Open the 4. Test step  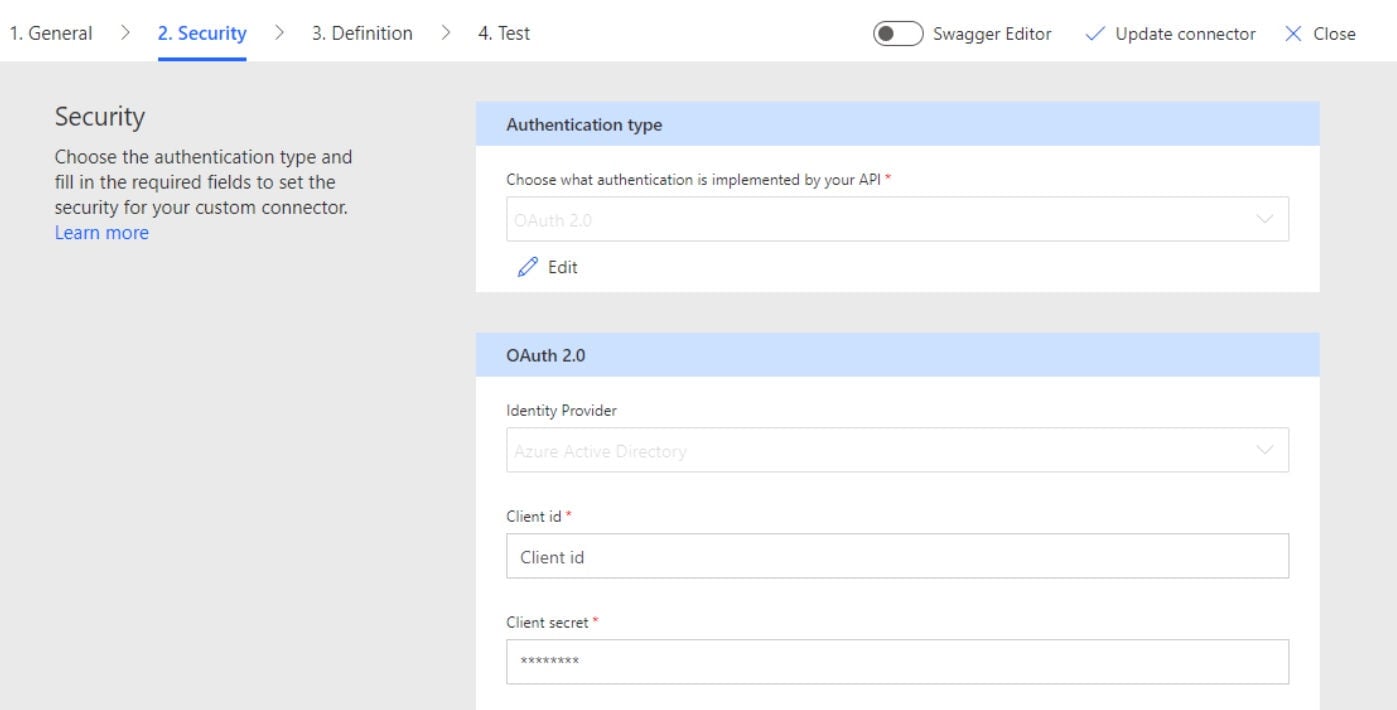point(505,33)
